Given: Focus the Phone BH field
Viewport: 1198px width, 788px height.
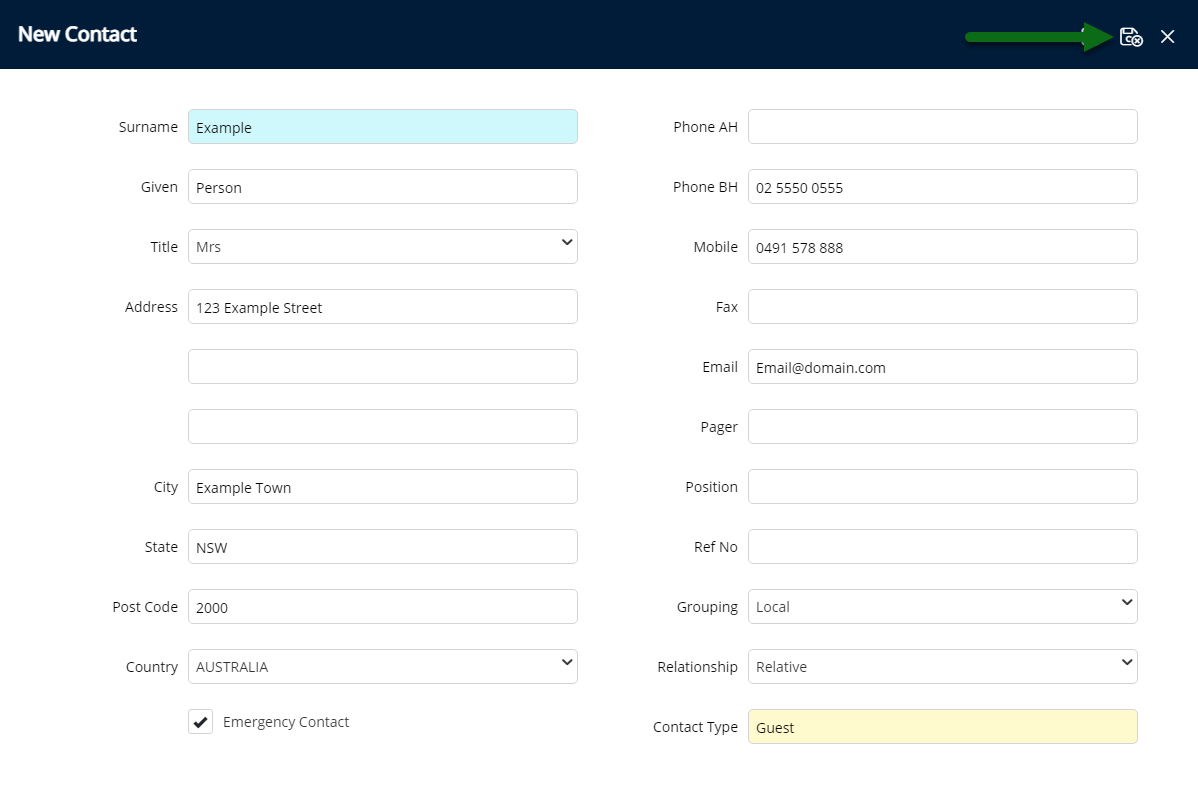Looking at the screenshot, I should [x=942, y=187].
